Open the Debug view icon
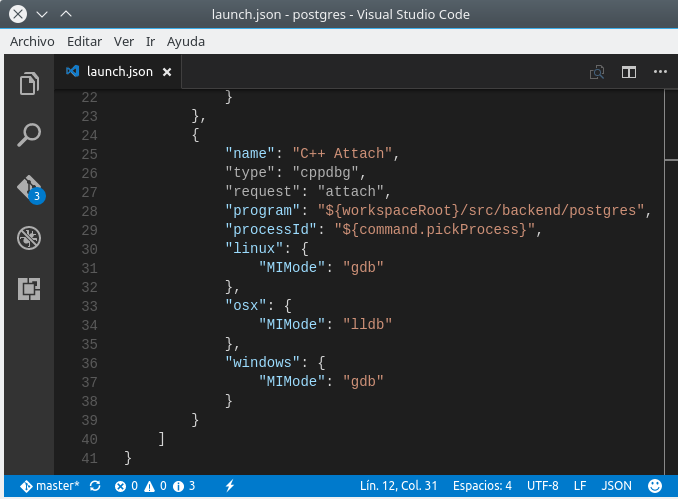678x499 pixels. tap(29, 238)
